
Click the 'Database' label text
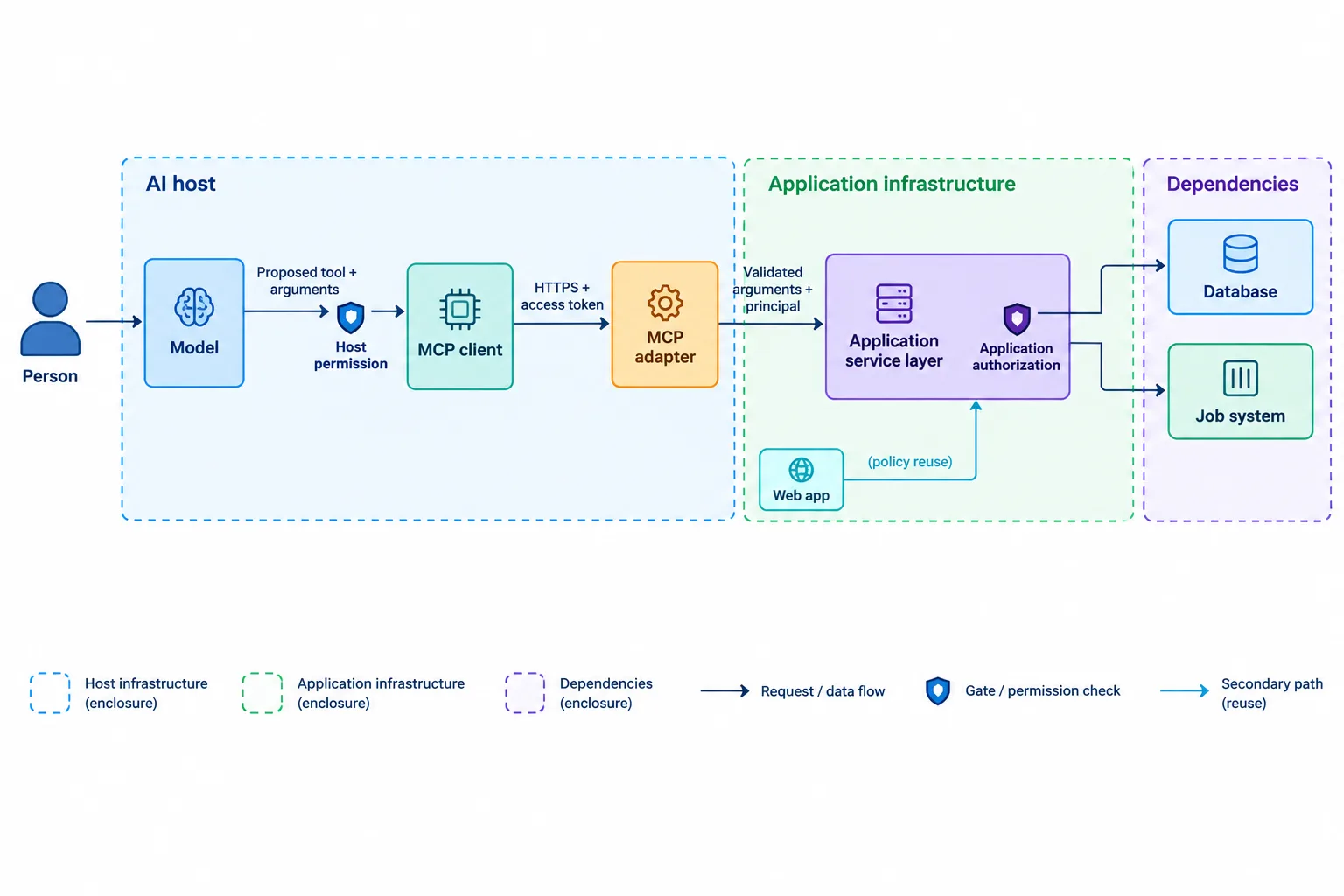1241,292
